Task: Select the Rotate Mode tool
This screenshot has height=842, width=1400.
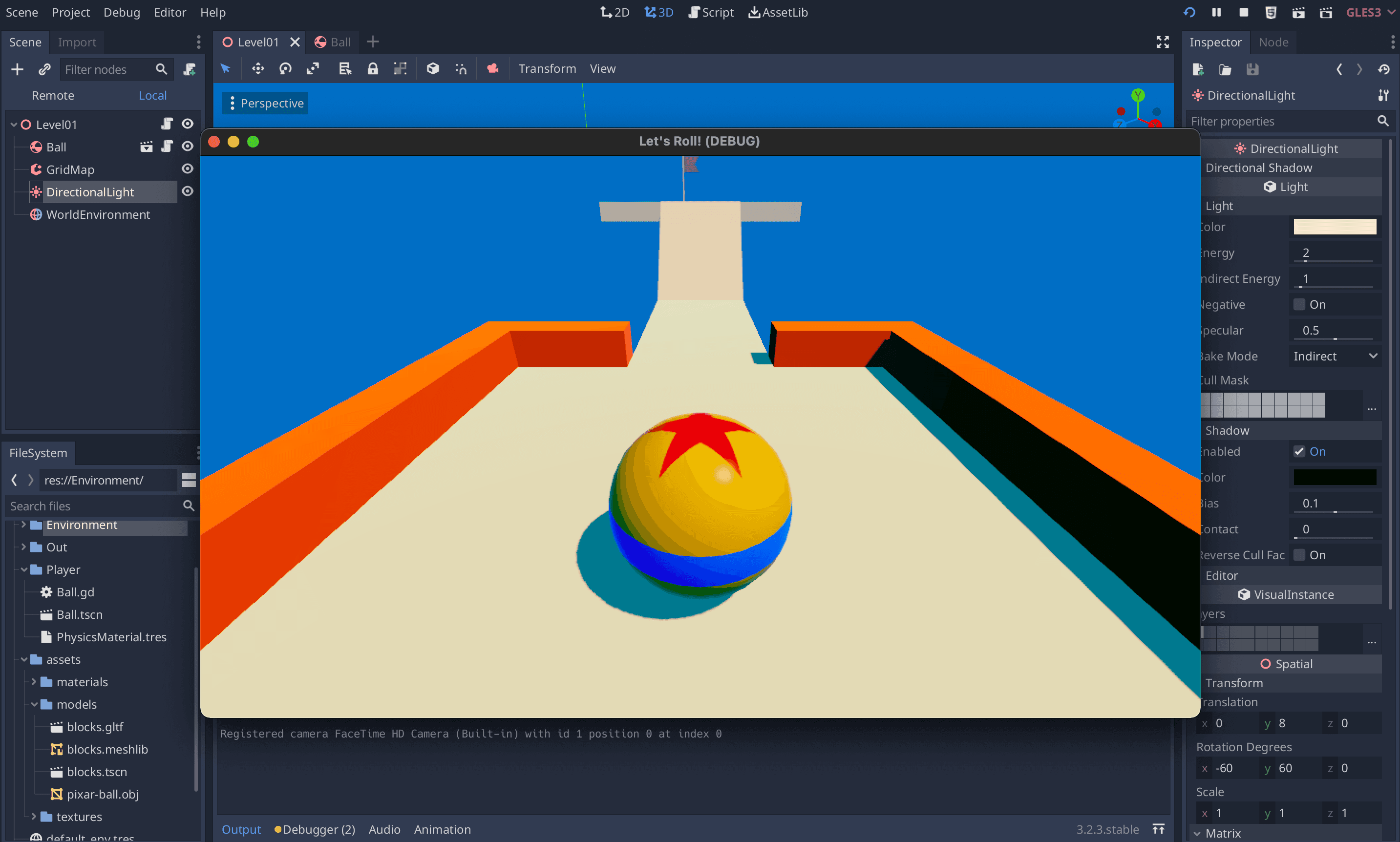Action: [285, 69]
